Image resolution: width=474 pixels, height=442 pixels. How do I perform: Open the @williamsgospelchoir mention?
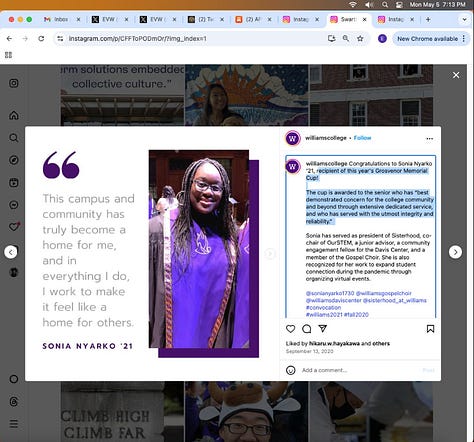tap(384, 293)
